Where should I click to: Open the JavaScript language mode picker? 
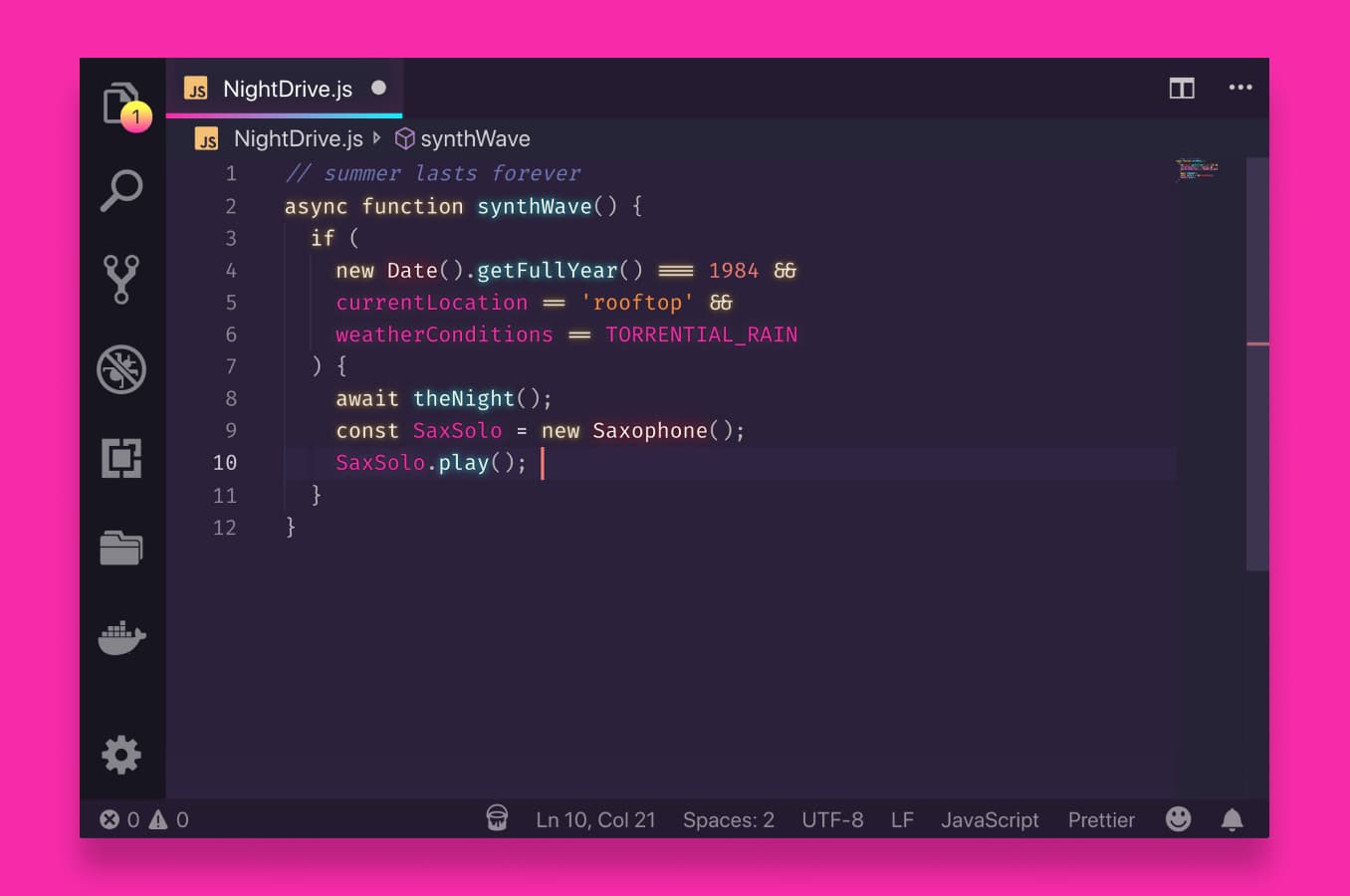tap(990, 819)
